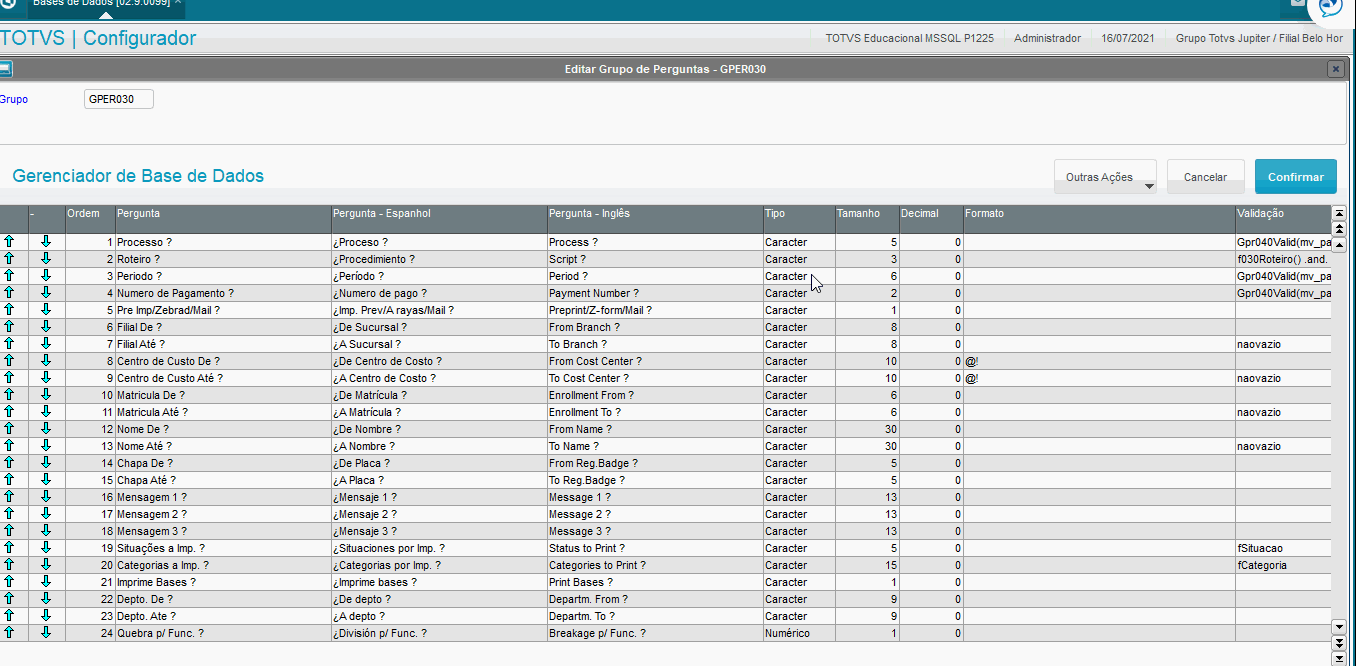Move down Categorias a Imp. ? row
1356x666 pixels.
pyautogui.click(x=46, y=565)
